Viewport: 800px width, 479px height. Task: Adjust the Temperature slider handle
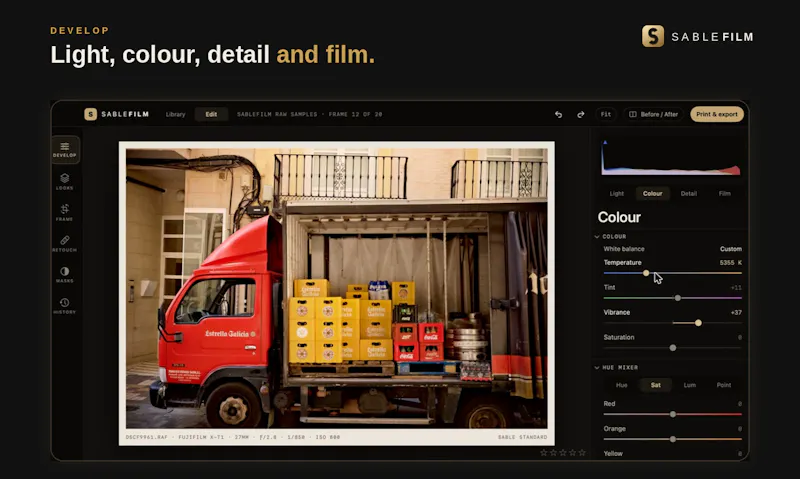(x=646, y=273)
